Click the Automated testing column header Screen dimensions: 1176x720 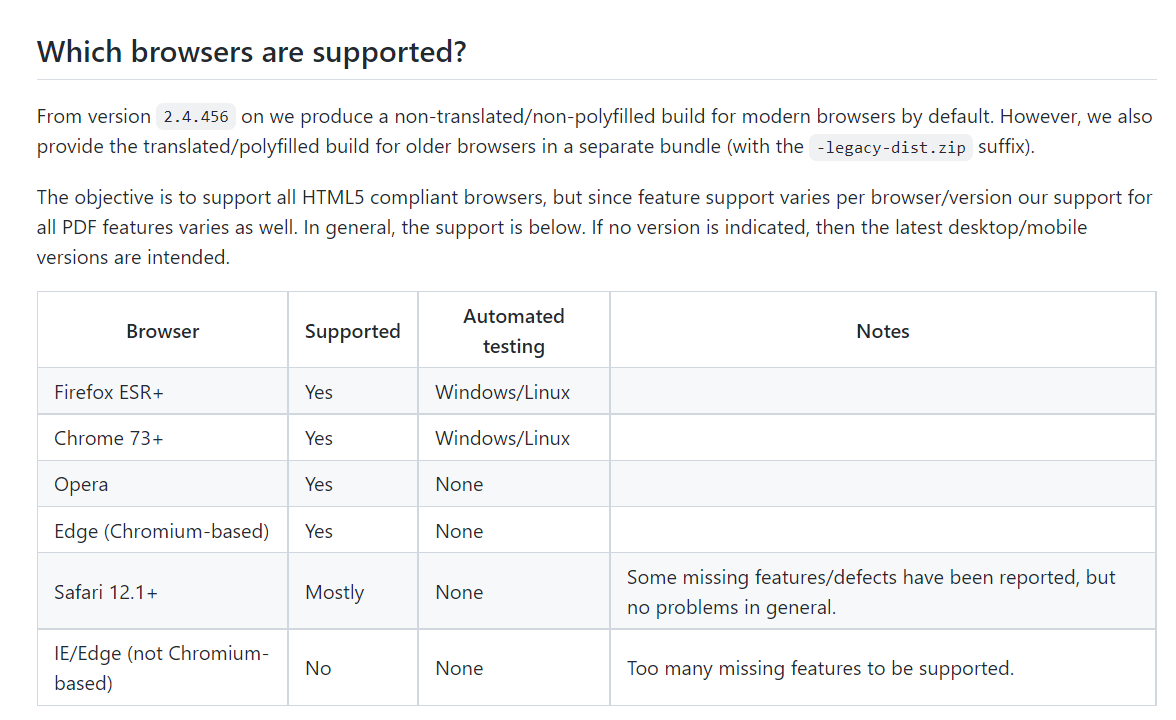[513, 331]
